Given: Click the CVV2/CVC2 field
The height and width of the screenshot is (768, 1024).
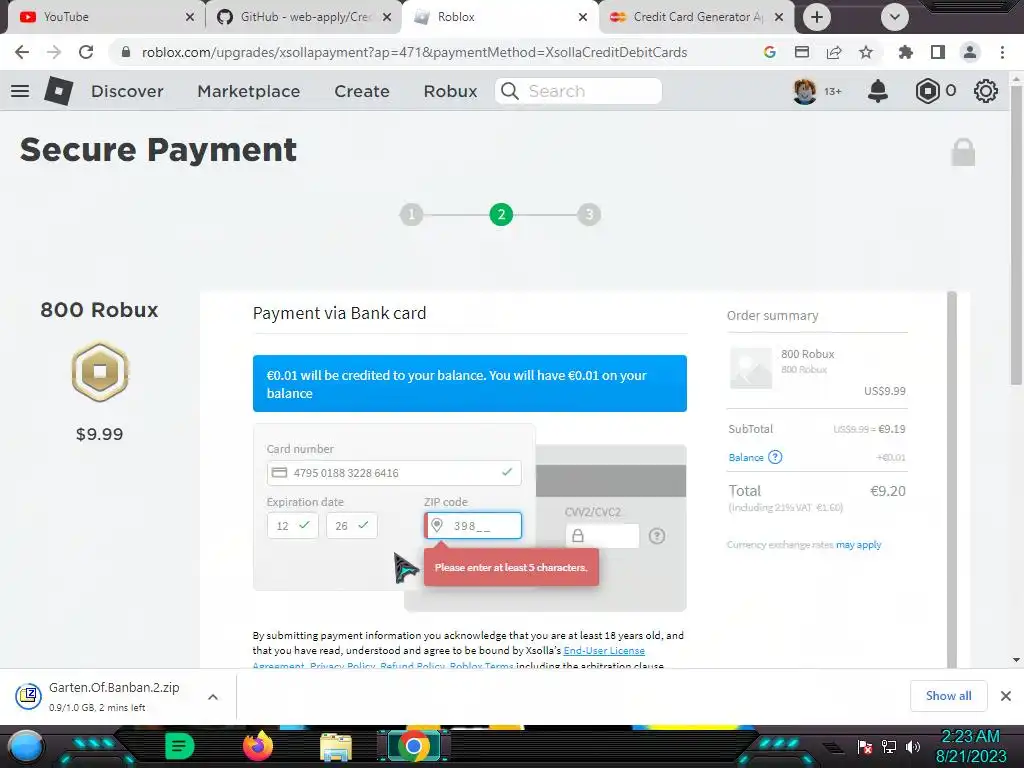Looking at the screenshot, I should tap(602, 536).
